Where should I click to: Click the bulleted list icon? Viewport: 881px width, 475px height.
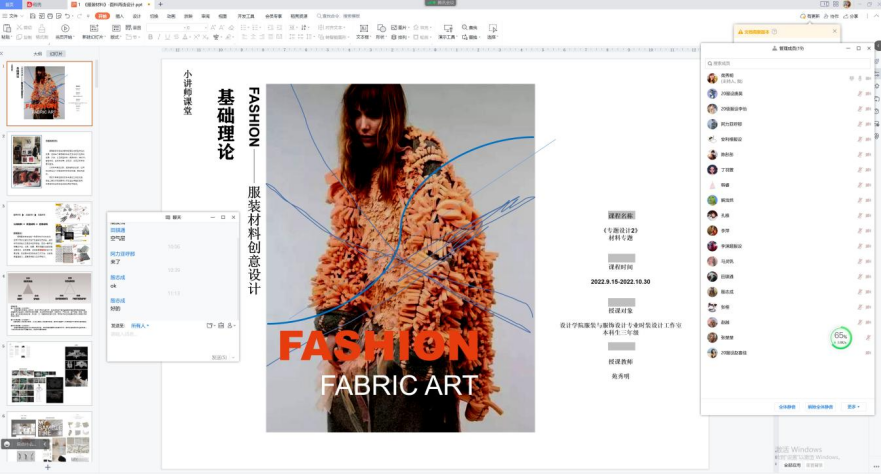(x=244, y=27)
